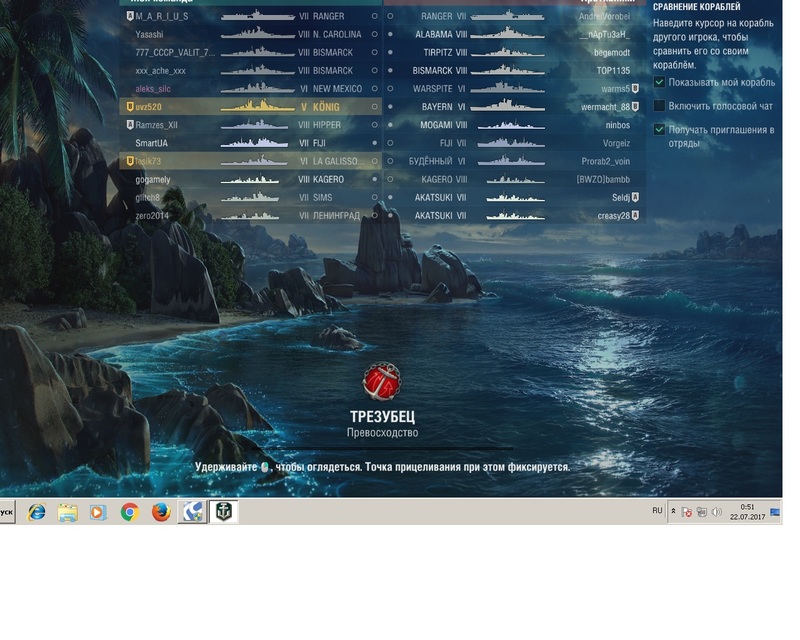
Task: Click the 'Превосходство' game mode label
Action: coord(382,432)
